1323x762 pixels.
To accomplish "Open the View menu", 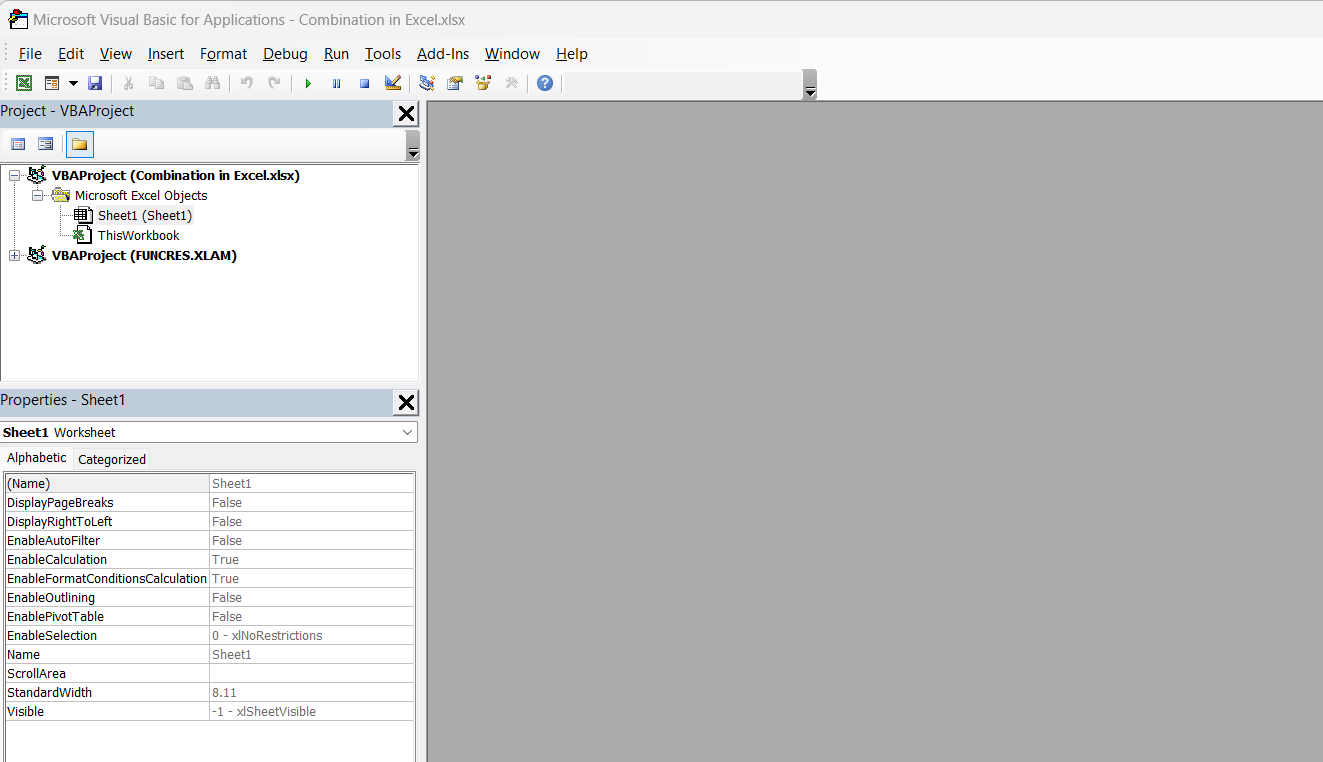I will coord(116,54).
